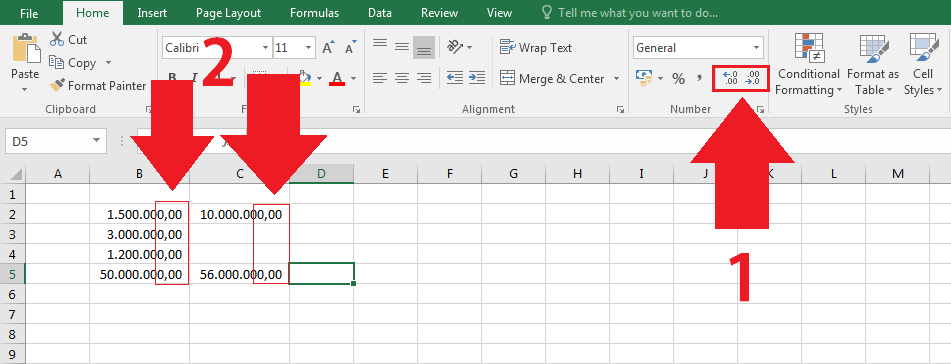Switch to the View tab
The width and height of the screenshot is (951, 364).
(x=499, y=13)
